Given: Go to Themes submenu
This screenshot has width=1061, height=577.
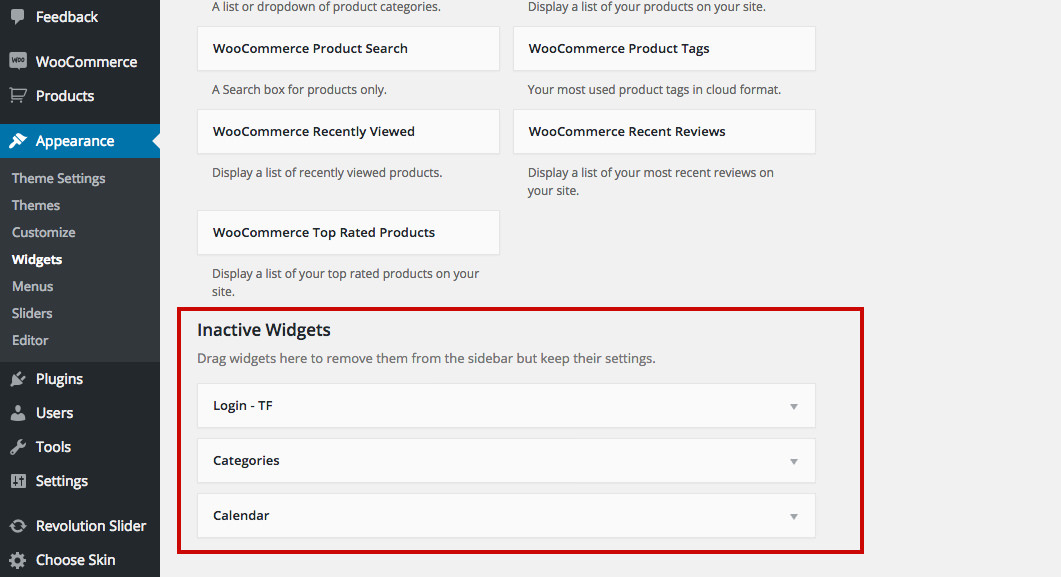Looking at the screenshot, I should [36, 205].
